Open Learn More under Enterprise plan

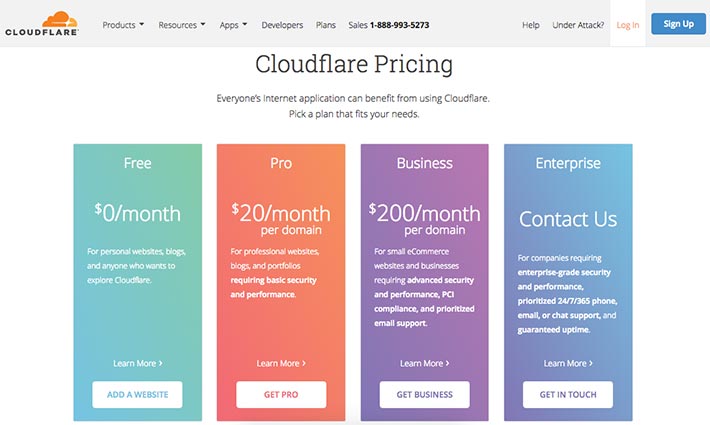568,363
